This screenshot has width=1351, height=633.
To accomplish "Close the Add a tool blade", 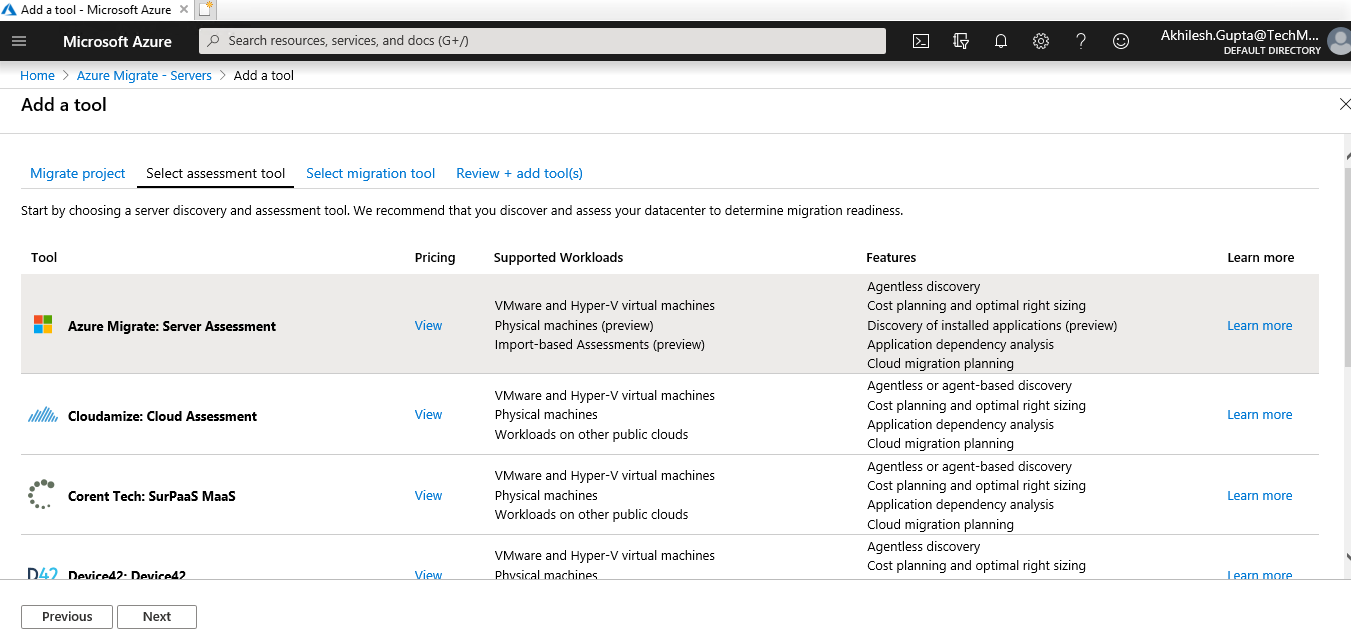I will (x=1345, y=105).
